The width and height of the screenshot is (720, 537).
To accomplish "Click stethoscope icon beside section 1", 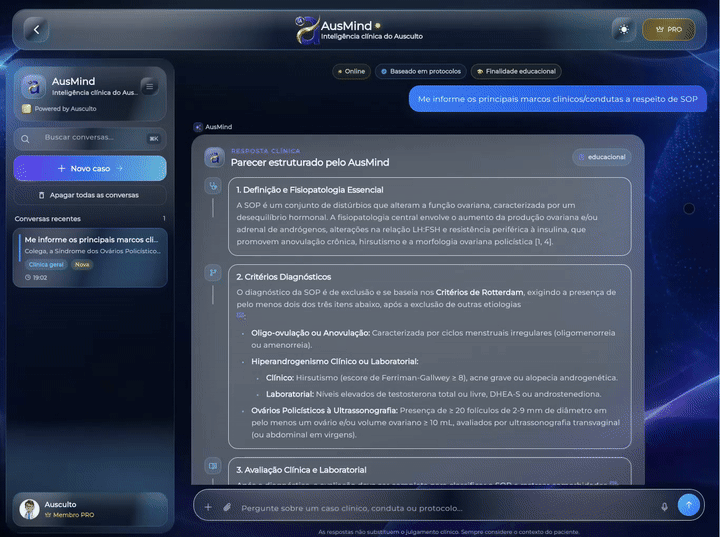I will click(x=213, y=186).
